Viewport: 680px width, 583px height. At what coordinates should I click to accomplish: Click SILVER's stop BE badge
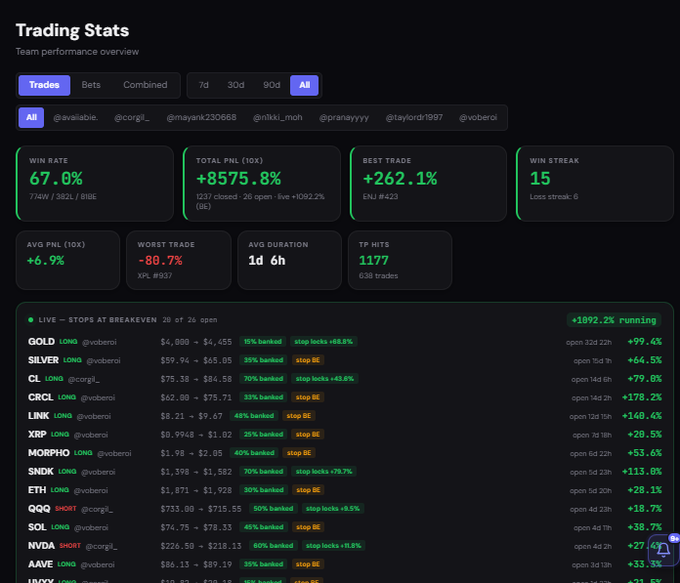coord(307,360)
